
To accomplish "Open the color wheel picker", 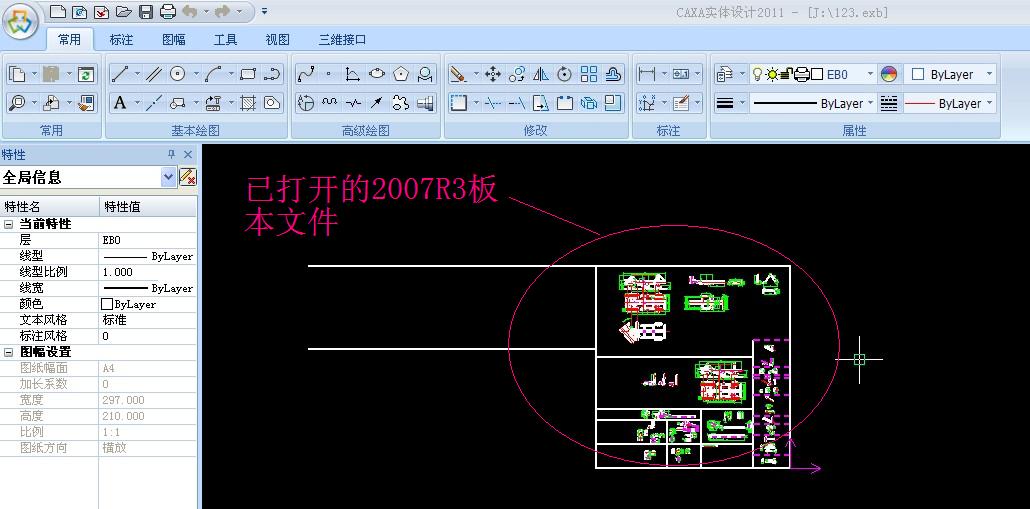I will point(889,74).
